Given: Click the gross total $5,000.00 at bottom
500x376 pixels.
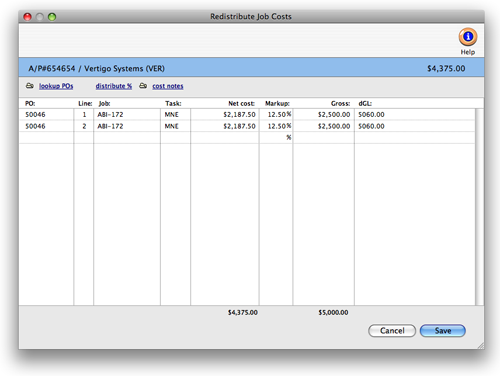Looking at the screenshot, I should (333, 312).
